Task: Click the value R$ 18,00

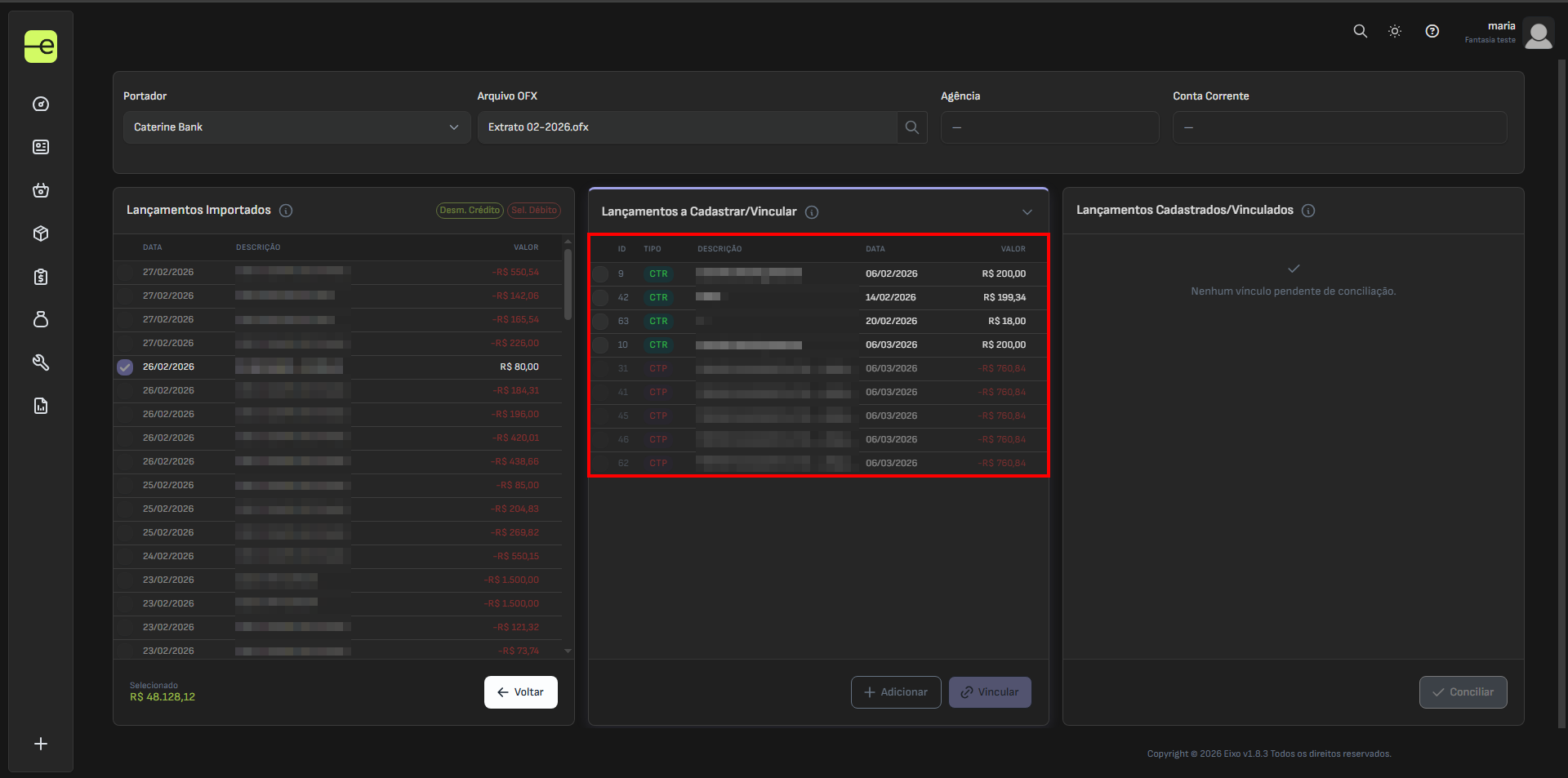Action: point(1007,322)
